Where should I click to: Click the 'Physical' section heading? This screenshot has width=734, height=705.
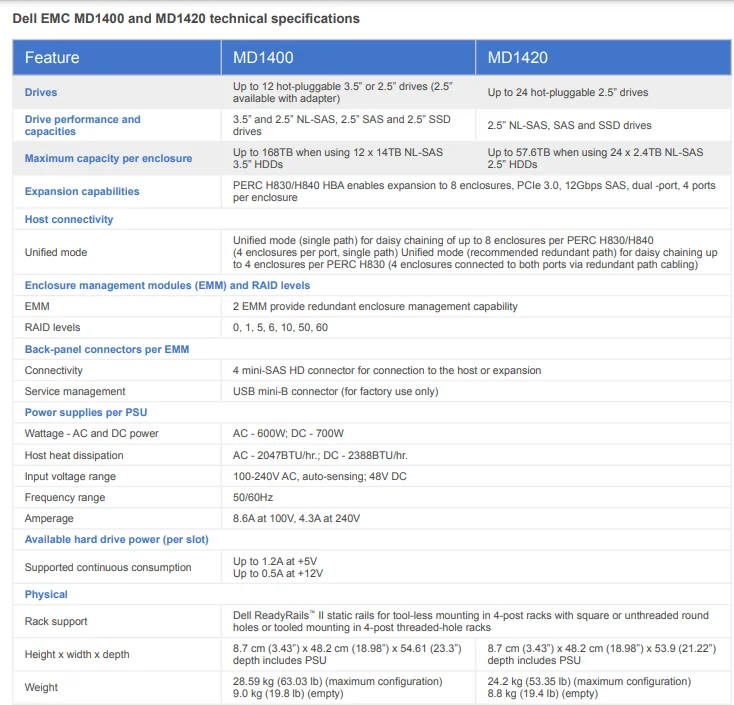(46, 594)
